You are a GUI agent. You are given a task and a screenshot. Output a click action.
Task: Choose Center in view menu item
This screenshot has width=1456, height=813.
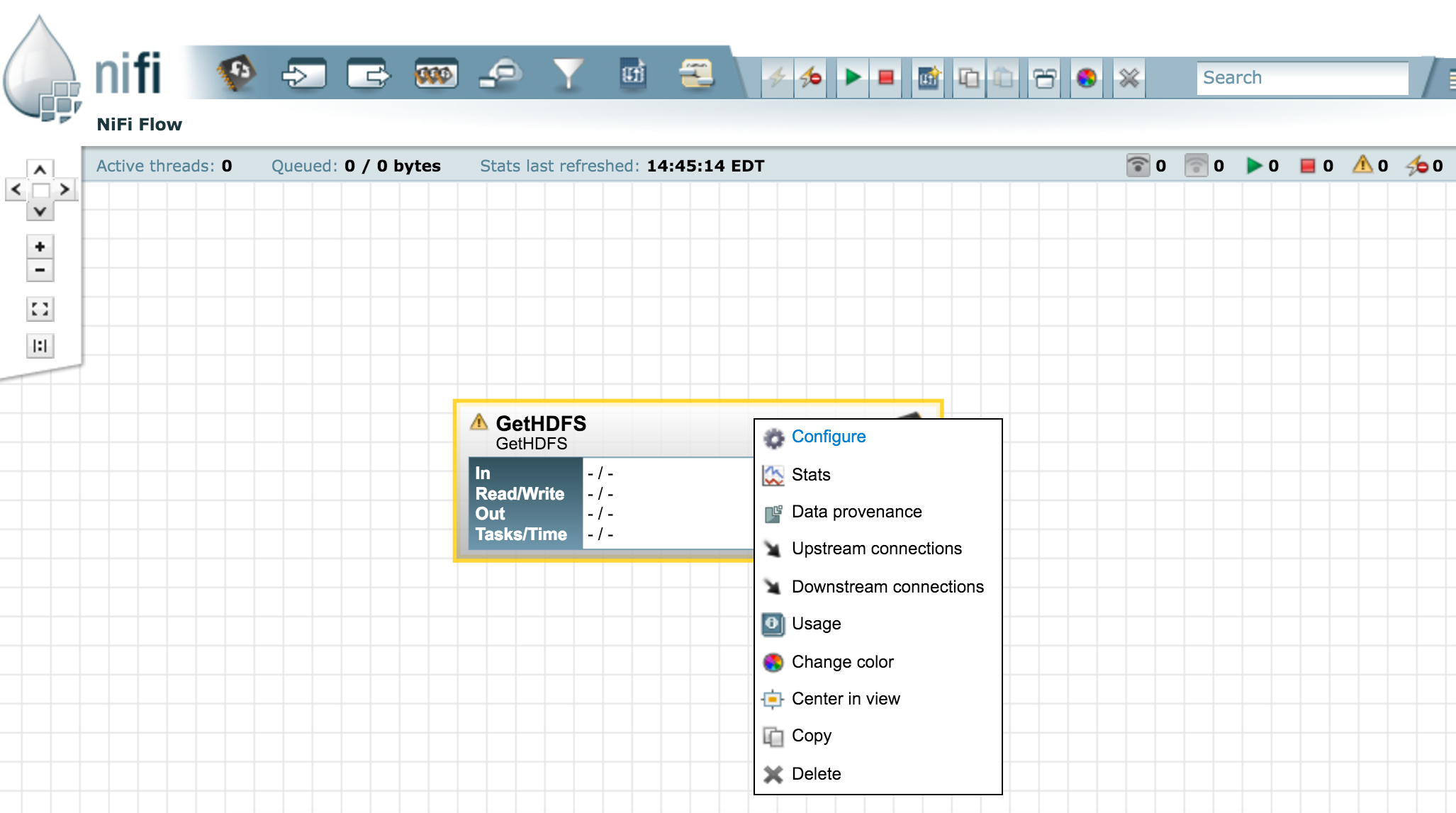845,699
